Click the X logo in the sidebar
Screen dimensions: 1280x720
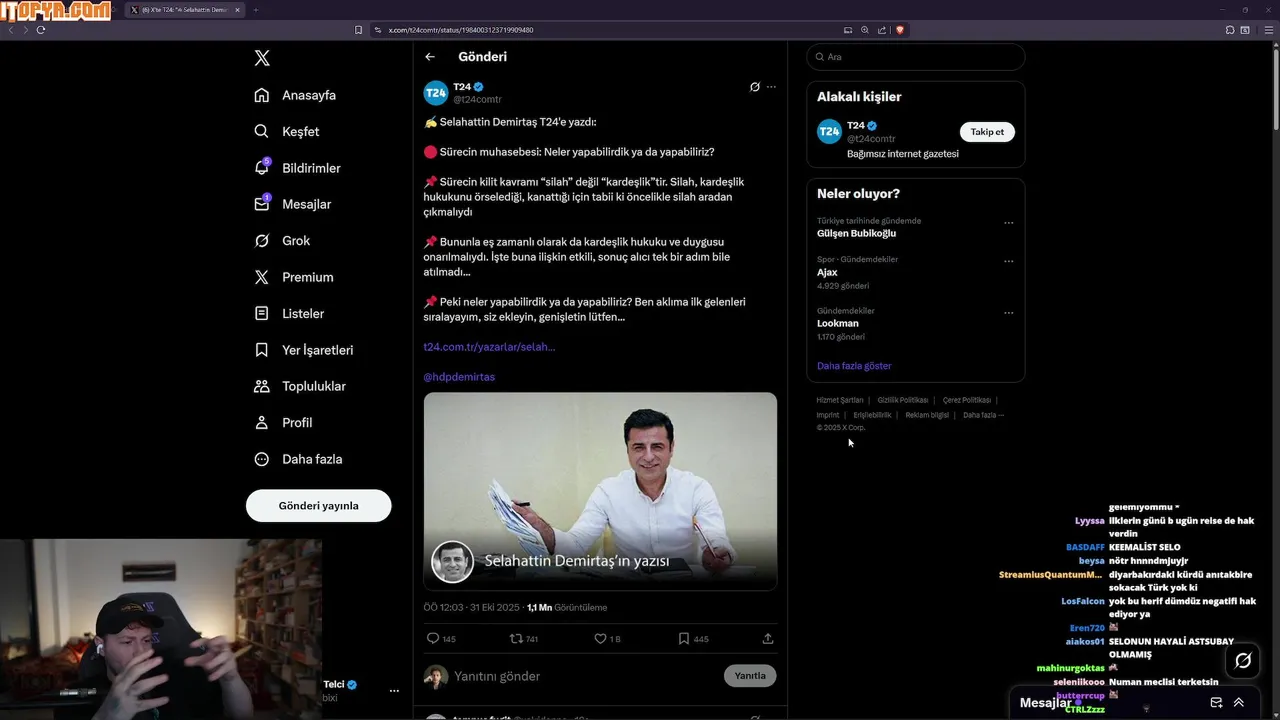(262, 58)
